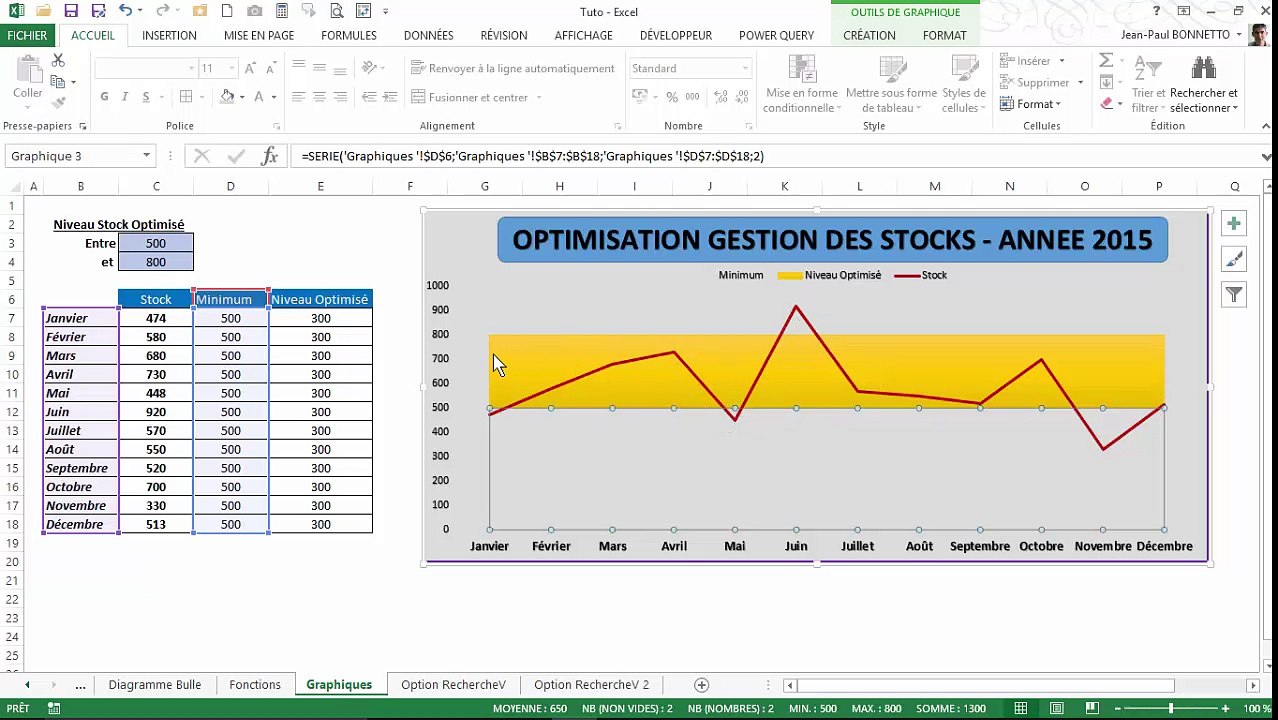Toggle Renvoyer à la ligne automatiquement

[512, 68]
